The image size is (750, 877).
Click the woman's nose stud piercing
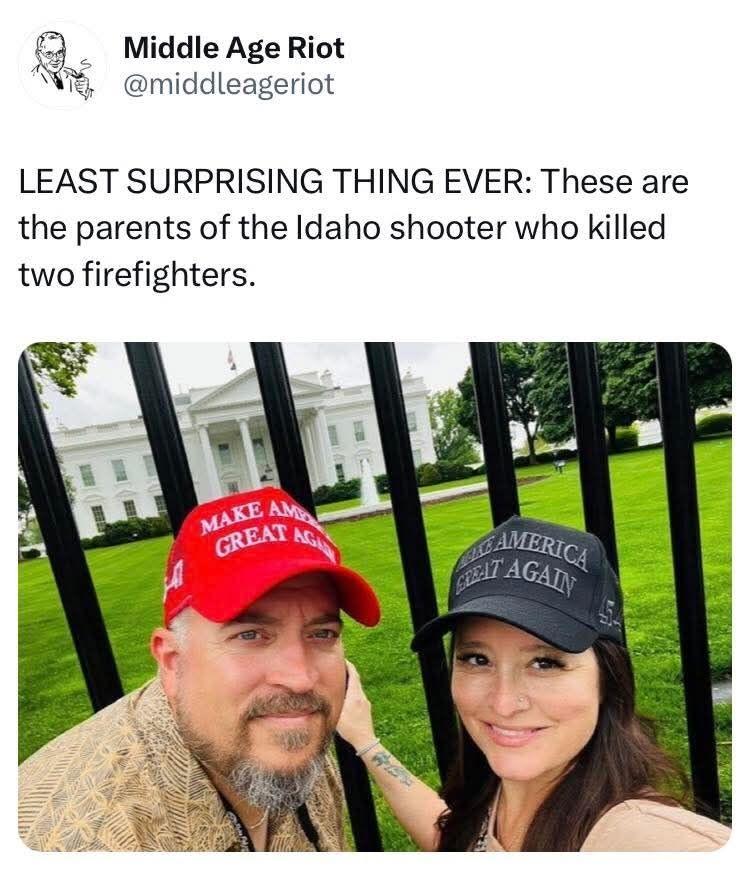pos(522,699)
